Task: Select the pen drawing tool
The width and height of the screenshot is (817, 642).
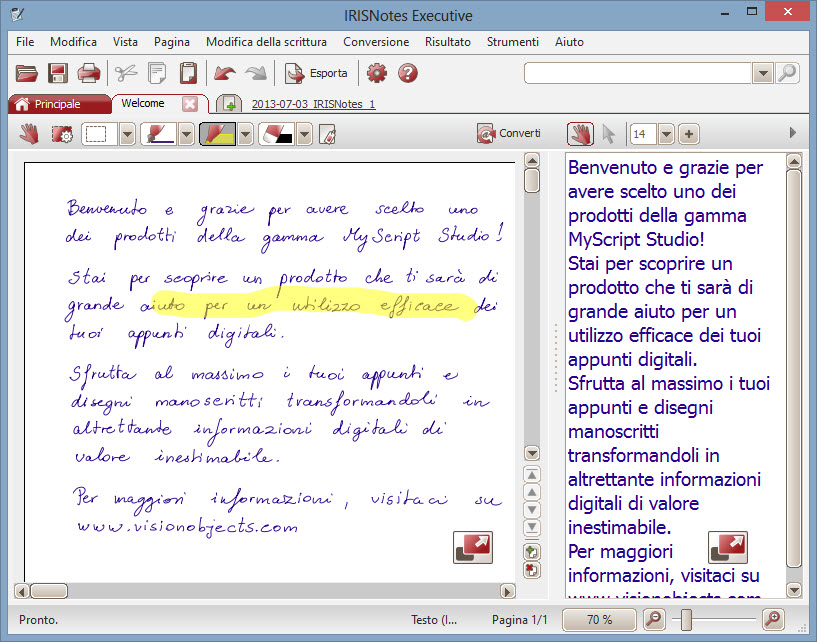Action: (158, 134)
